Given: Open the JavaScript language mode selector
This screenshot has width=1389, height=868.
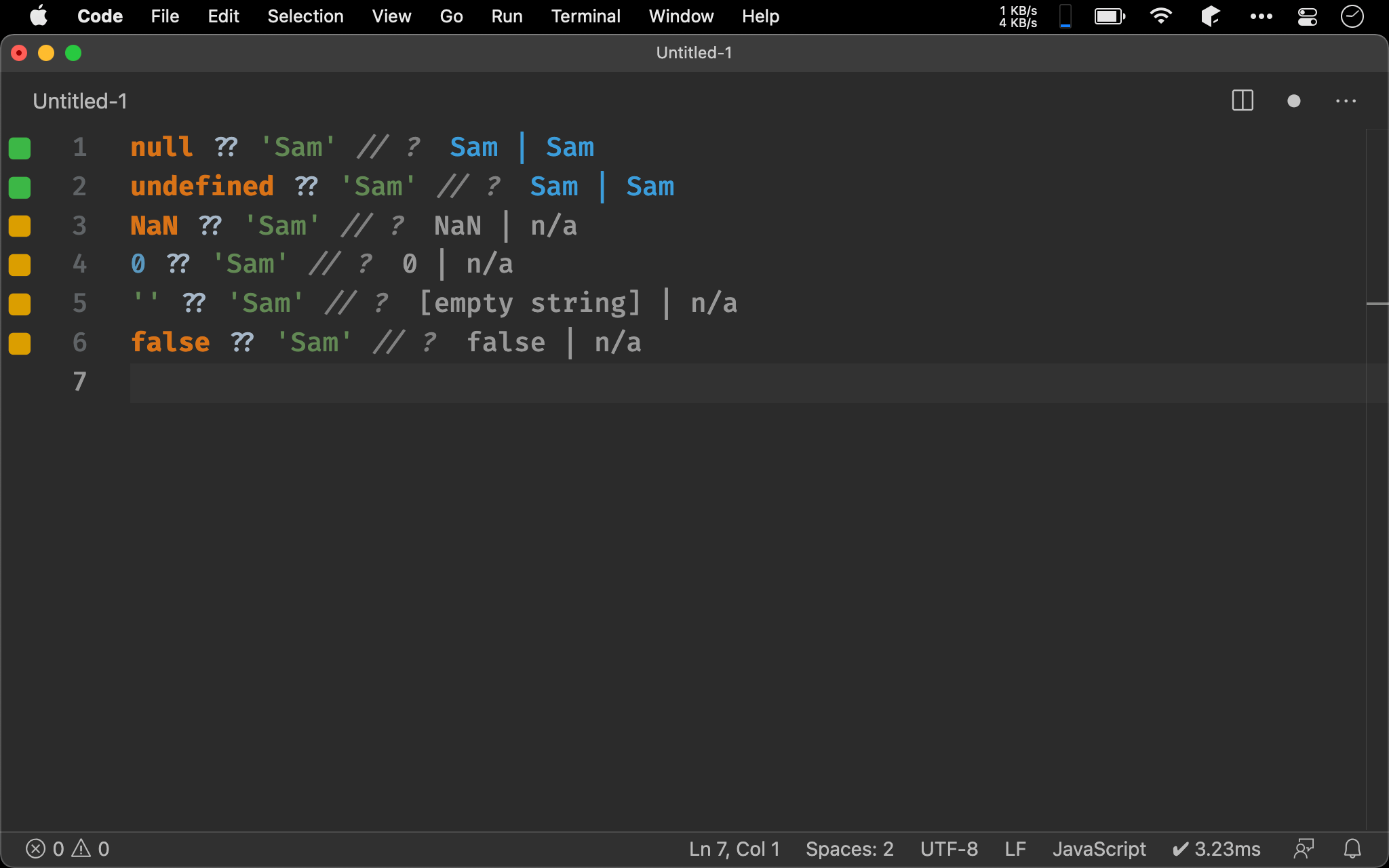Looking at the screenshot, I should click(1099, 848).
